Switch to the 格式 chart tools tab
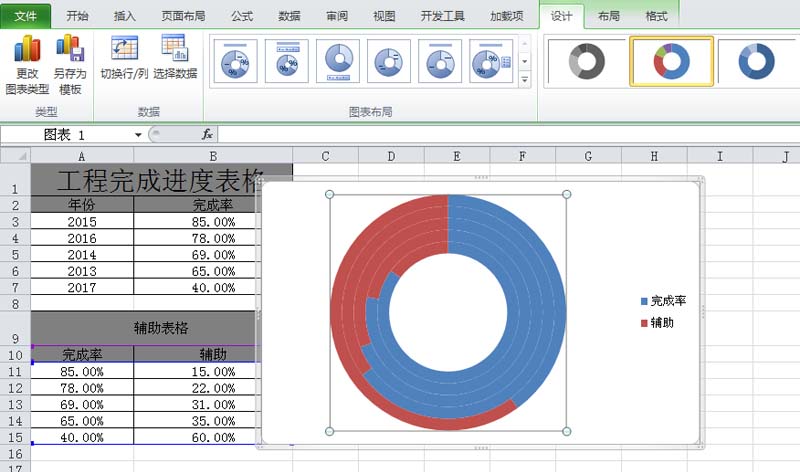 coord(656,16)
